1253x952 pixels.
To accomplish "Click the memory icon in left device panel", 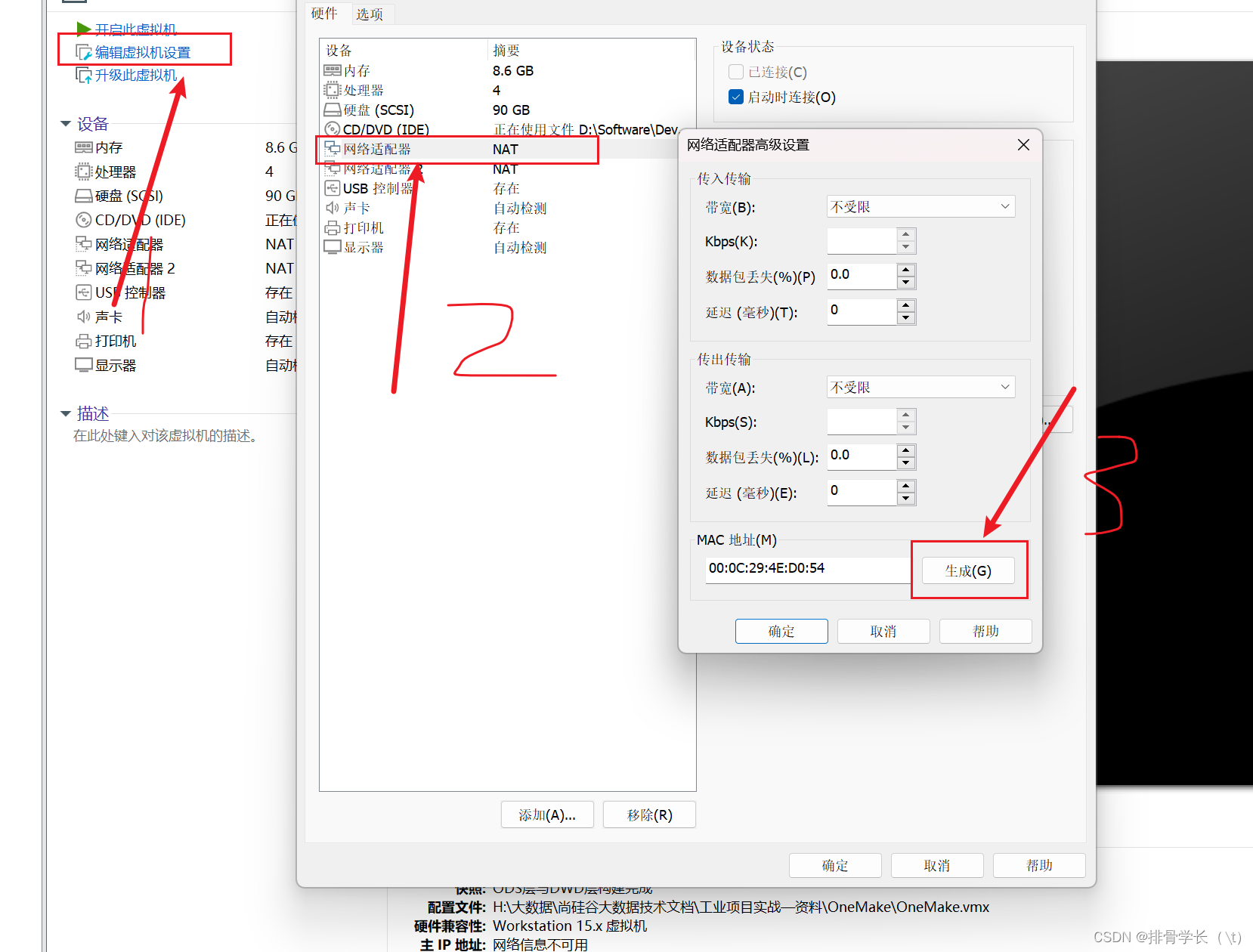I will click(83, 147).
